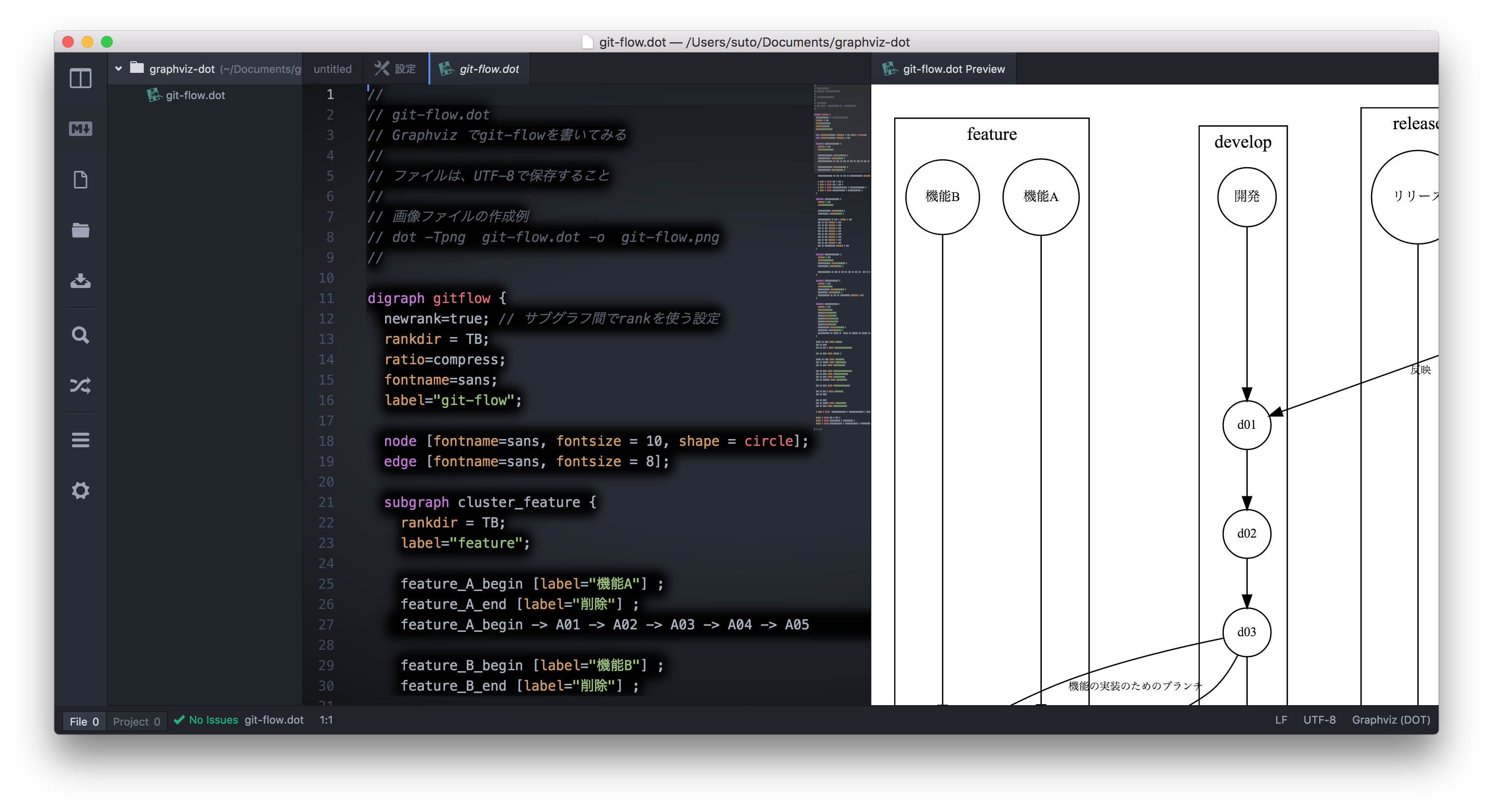This screenshot has height=812, width=1493.
Task: Create a new file via toolbar icon
Action: coord(80,180)
